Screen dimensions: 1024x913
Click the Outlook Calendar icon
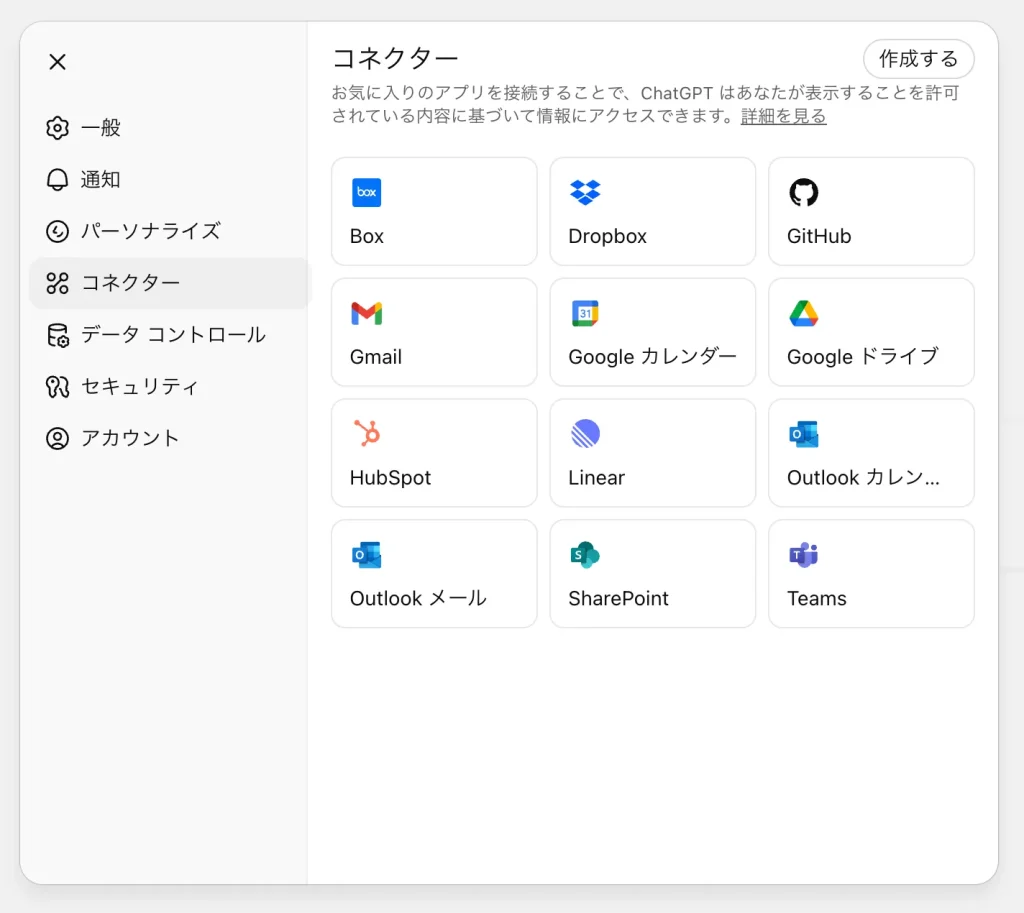[803, 434]
